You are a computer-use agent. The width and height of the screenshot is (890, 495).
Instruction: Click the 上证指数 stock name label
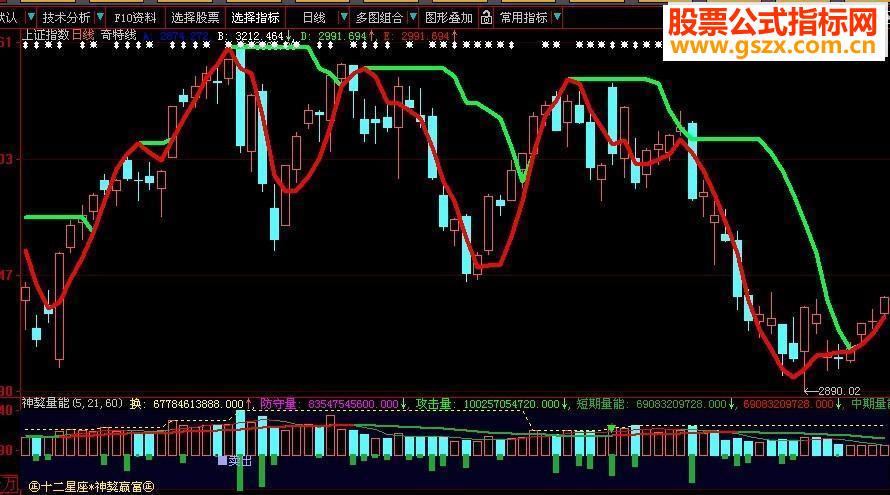tap(45, 35)
